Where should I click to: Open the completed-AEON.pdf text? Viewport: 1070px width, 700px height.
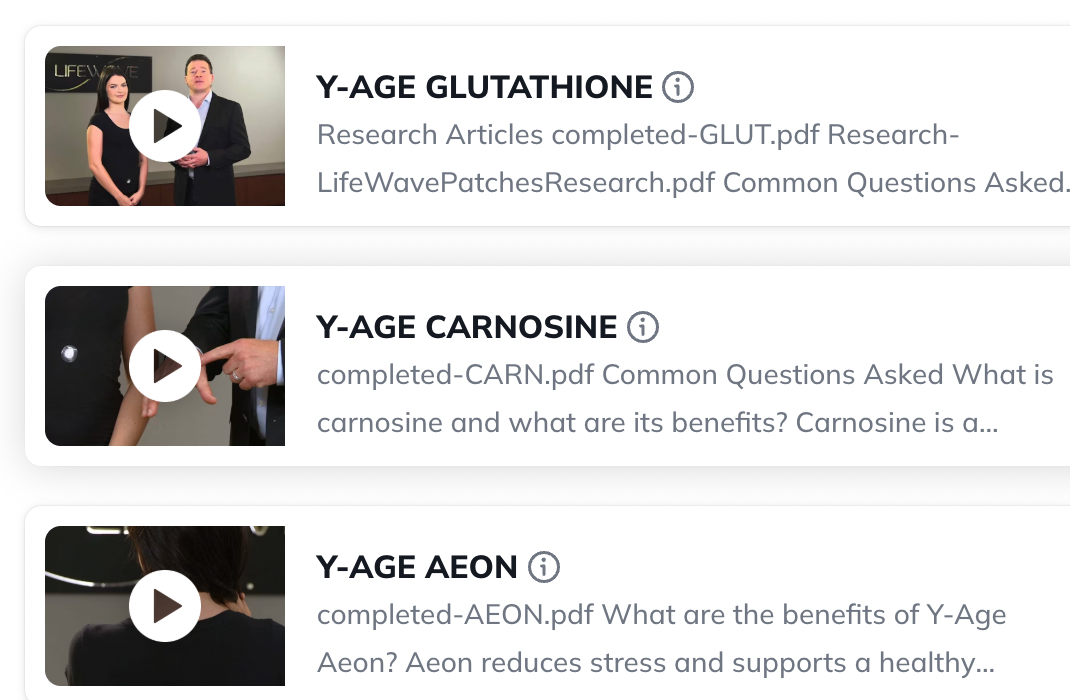pyautogui.click(x=455, y=615)
